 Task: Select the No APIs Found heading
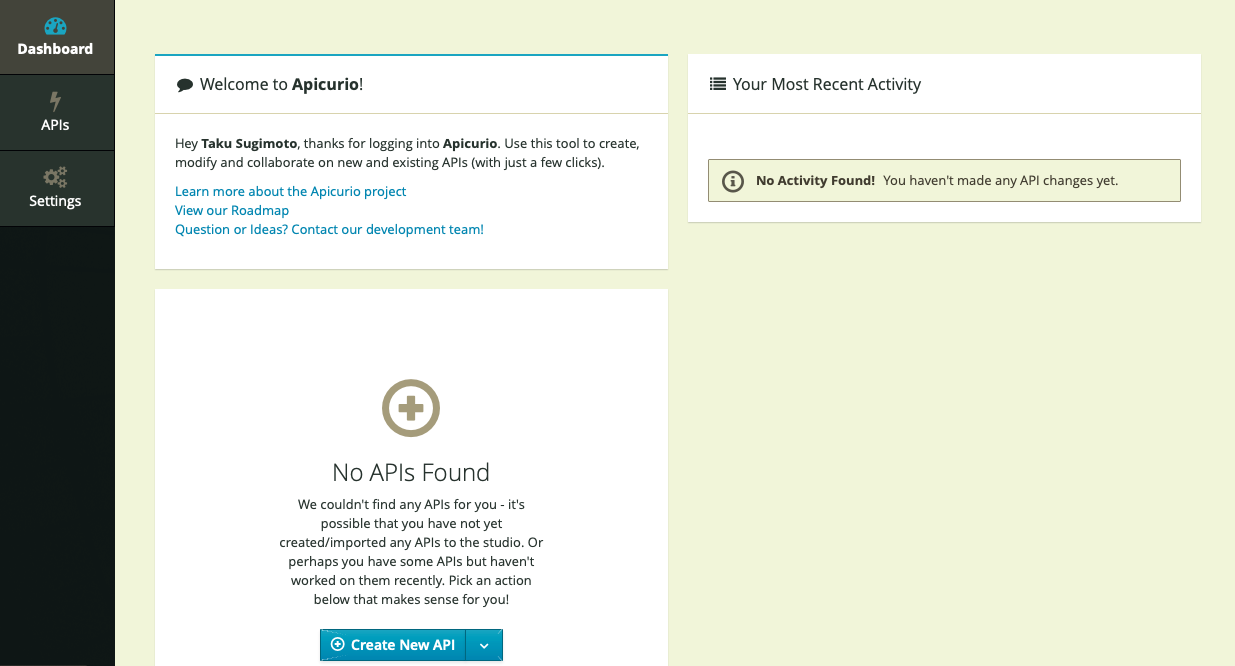coord(411,472)
